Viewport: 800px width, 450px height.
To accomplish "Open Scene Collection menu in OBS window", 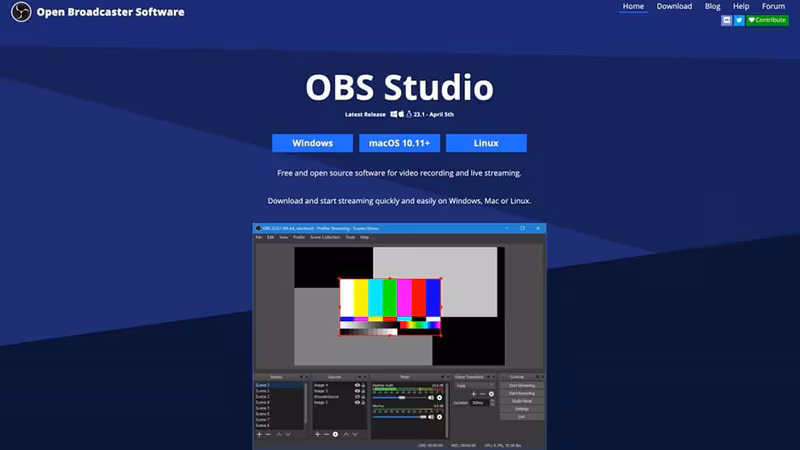I will click(325, 237).
